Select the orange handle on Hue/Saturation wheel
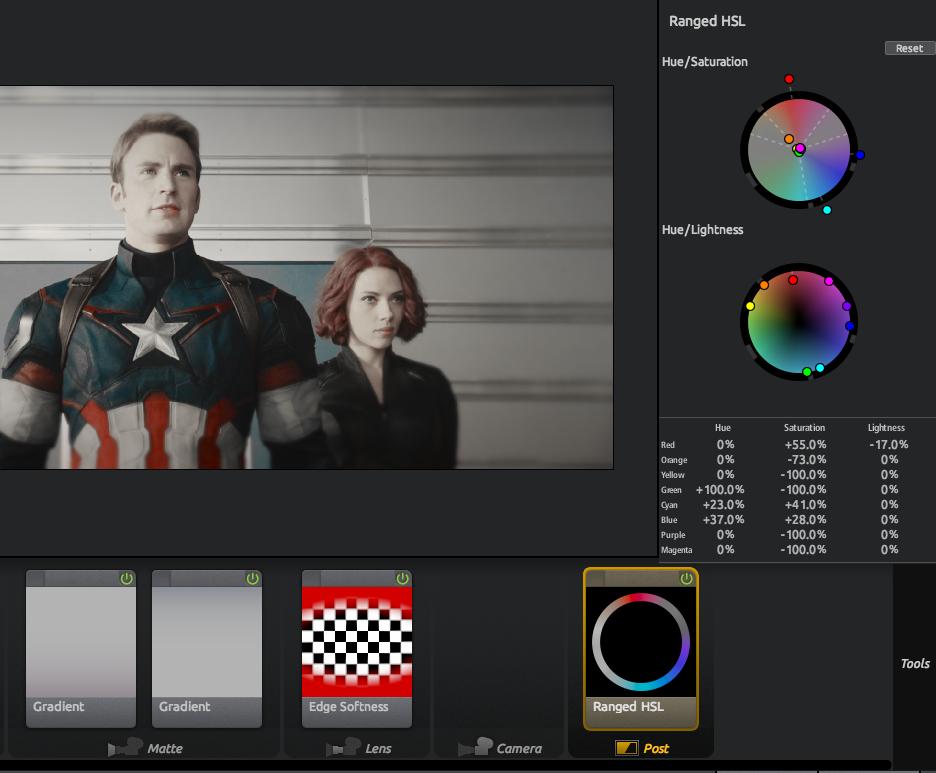This screenshot has width=936, height=773. pyautogui.click(x=789, y=139)
